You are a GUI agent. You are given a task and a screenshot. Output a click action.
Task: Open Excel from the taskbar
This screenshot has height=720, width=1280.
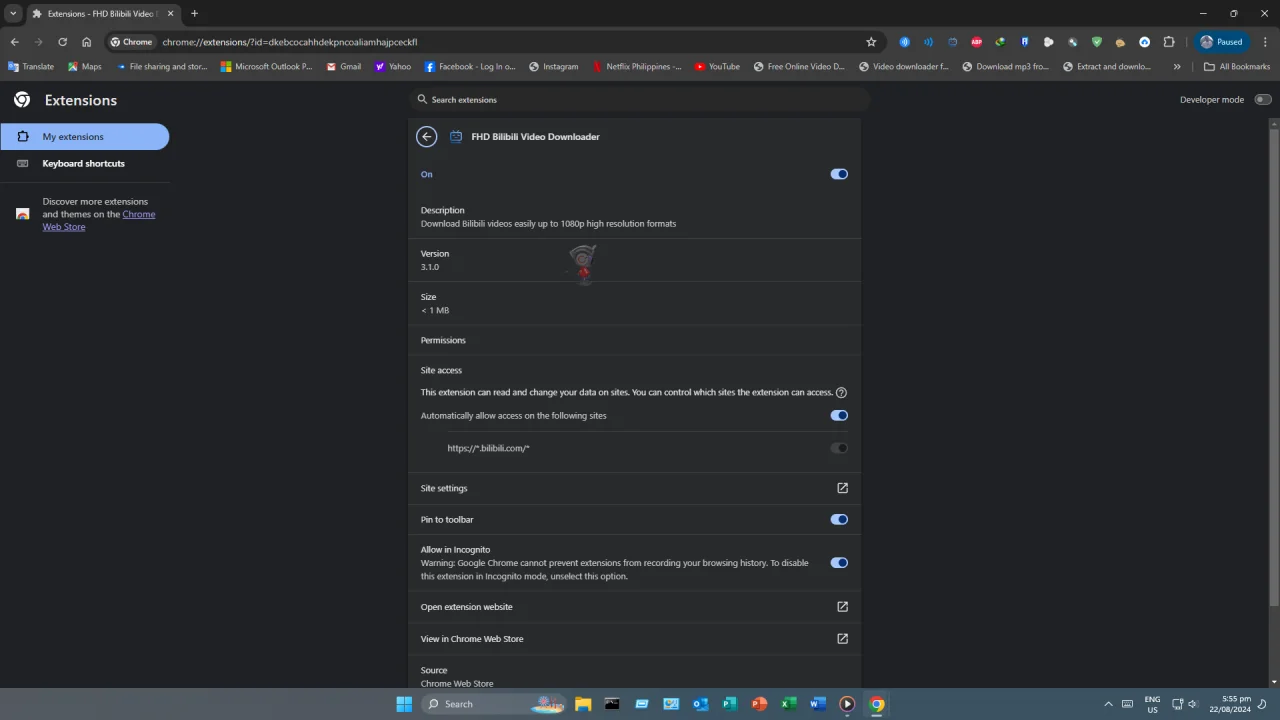[788, 704]
